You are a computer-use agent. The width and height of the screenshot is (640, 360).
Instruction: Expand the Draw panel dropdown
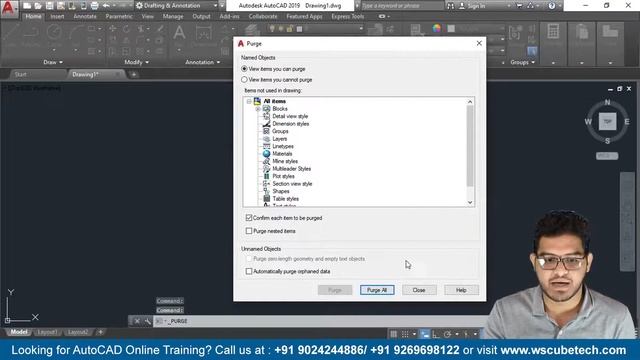tap(53, 62)
